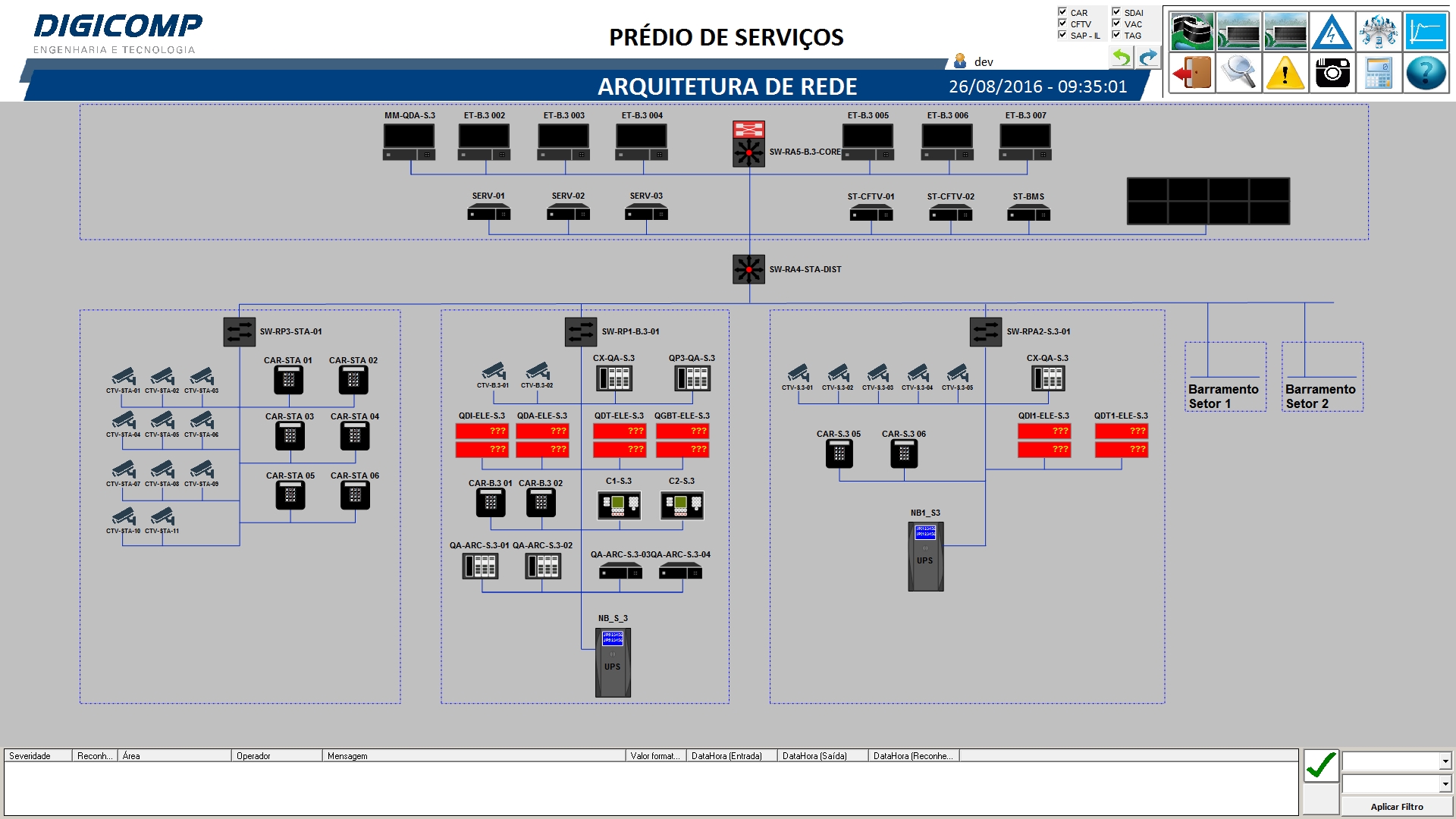Uncheck the CFTV filter checkbox
This screenshot has height=819, width=1456.
coord(1061,24)
